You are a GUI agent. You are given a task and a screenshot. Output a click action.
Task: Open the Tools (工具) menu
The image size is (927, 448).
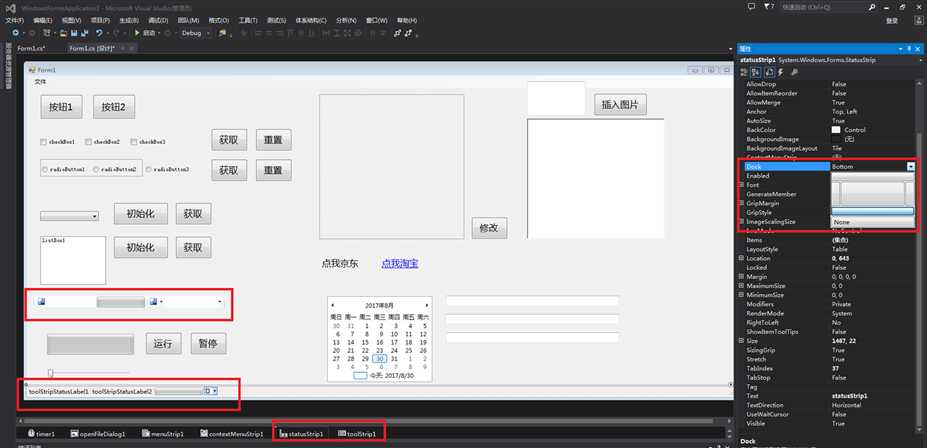click(248, 20)
